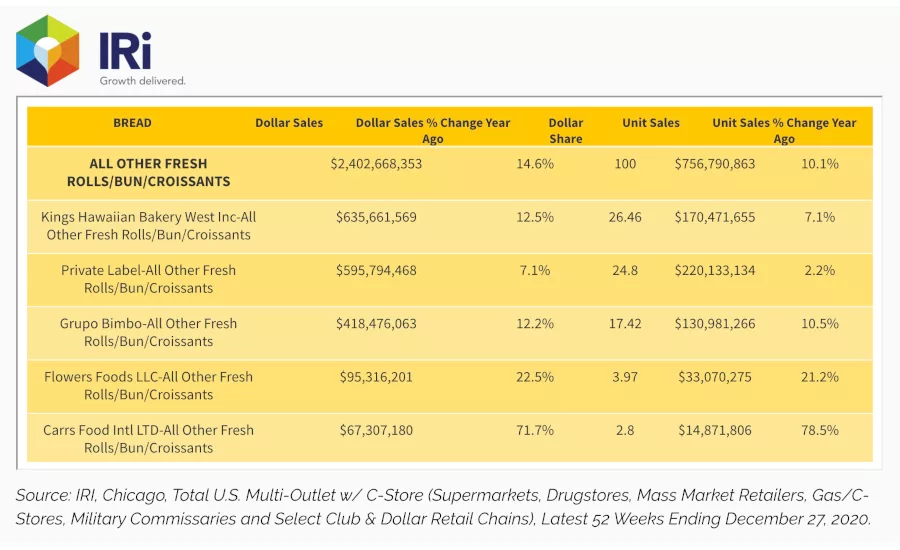This screenshot has width=900, height=550.
Task: Click the Private Label row label
Action: pyautogui.click(x=149, y=279)
